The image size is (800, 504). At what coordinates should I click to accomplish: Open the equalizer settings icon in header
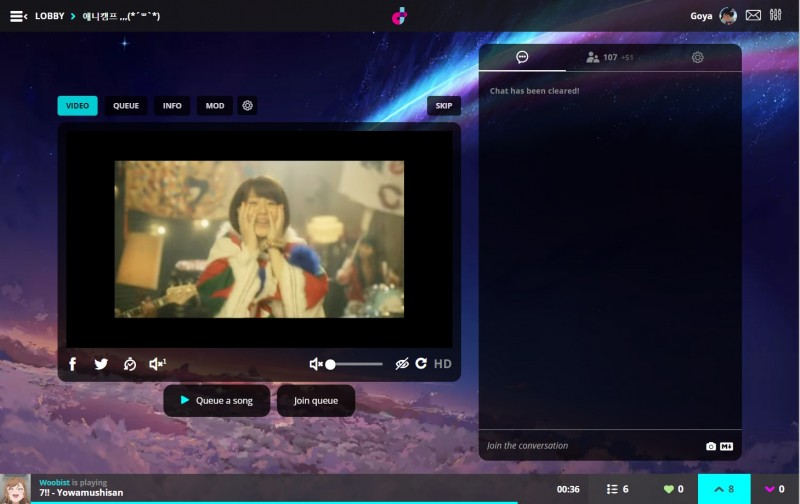pos(775,15)
